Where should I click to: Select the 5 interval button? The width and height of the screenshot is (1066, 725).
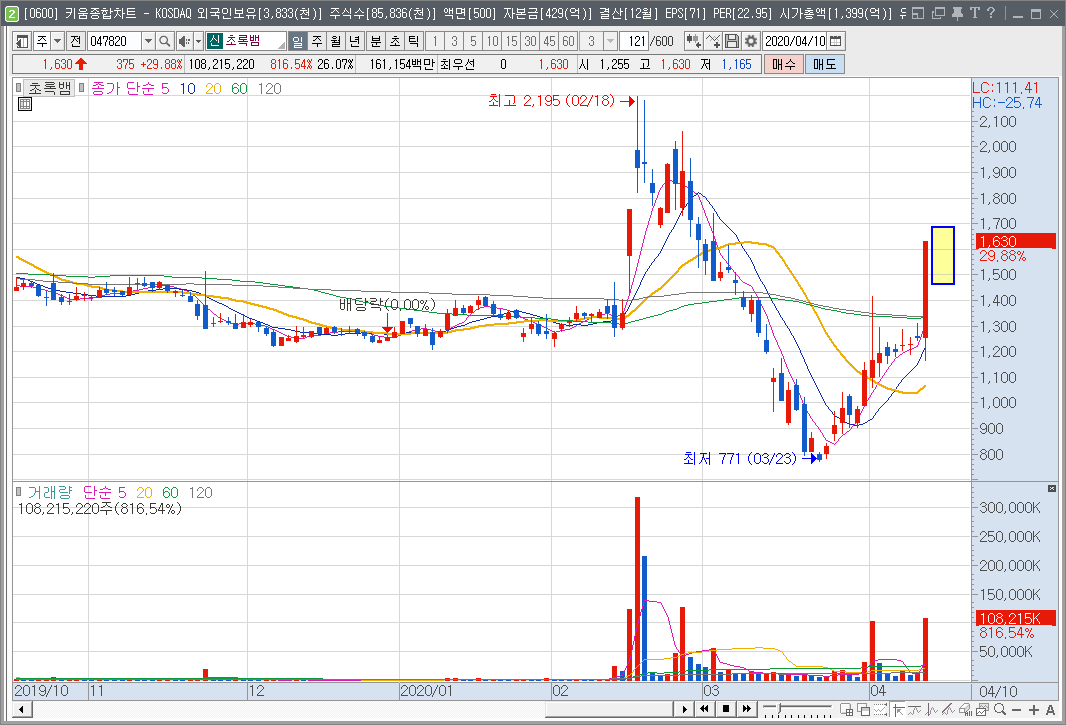[x=473, y=41]
